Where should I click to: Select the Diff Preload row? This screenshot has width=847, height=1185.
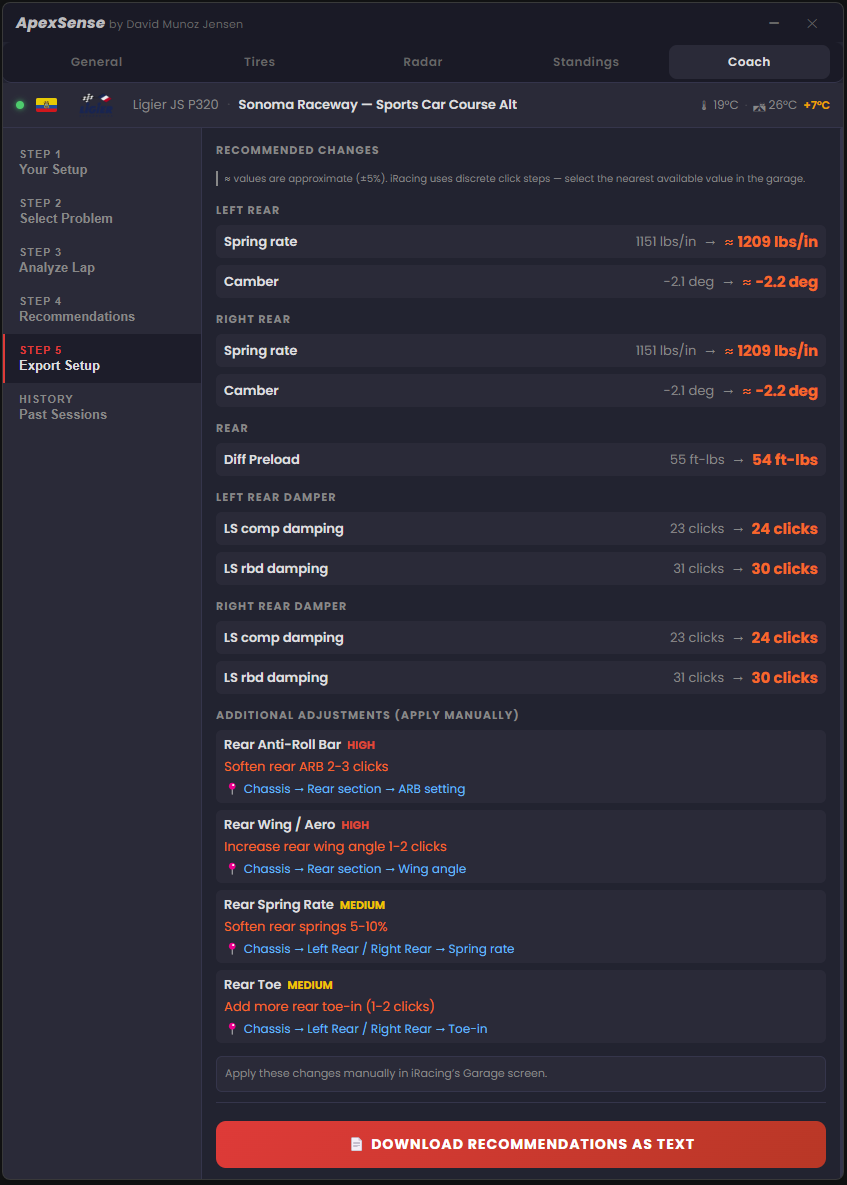tap(520, 459)
